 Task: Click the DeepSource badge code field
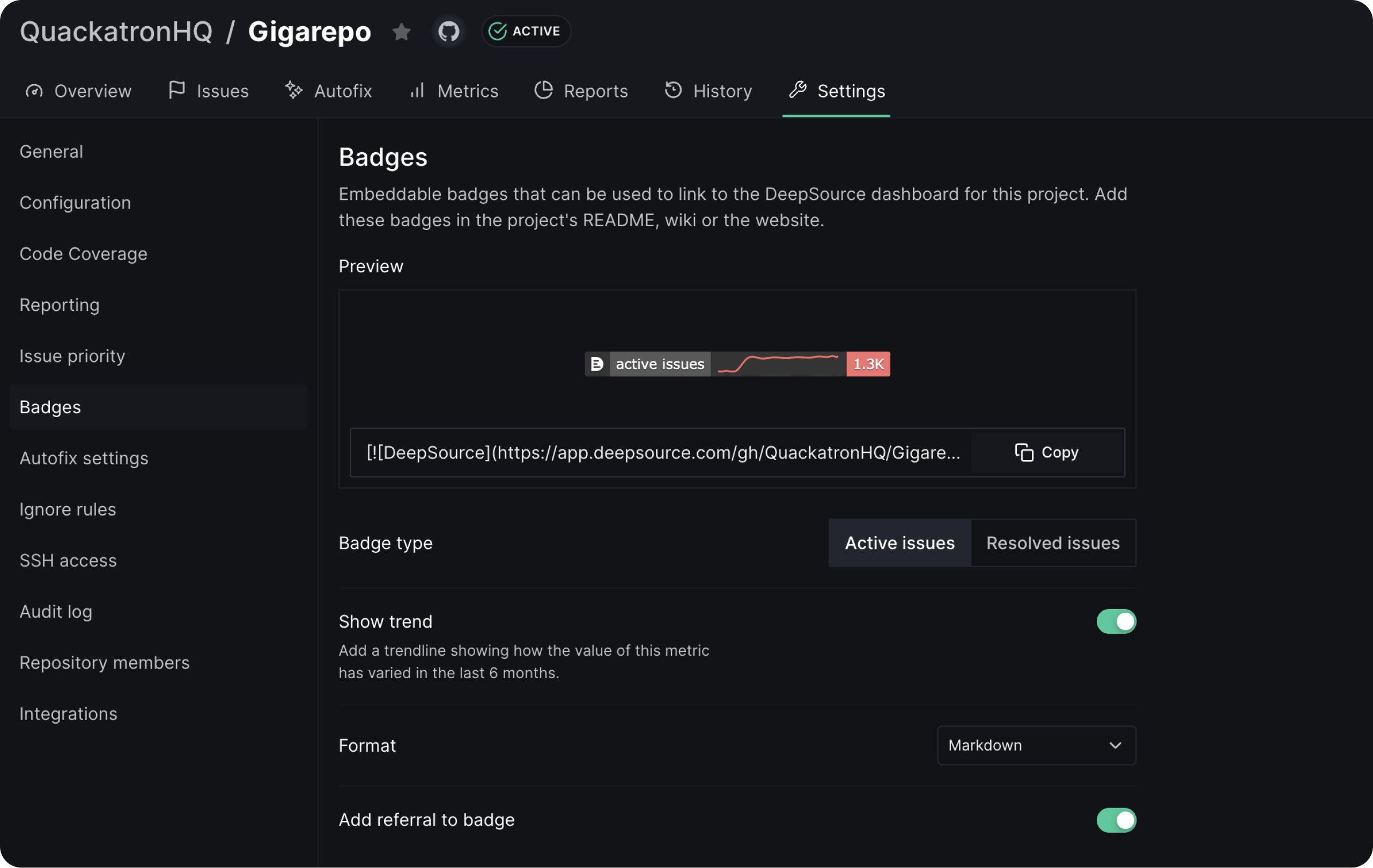point(662,452)
